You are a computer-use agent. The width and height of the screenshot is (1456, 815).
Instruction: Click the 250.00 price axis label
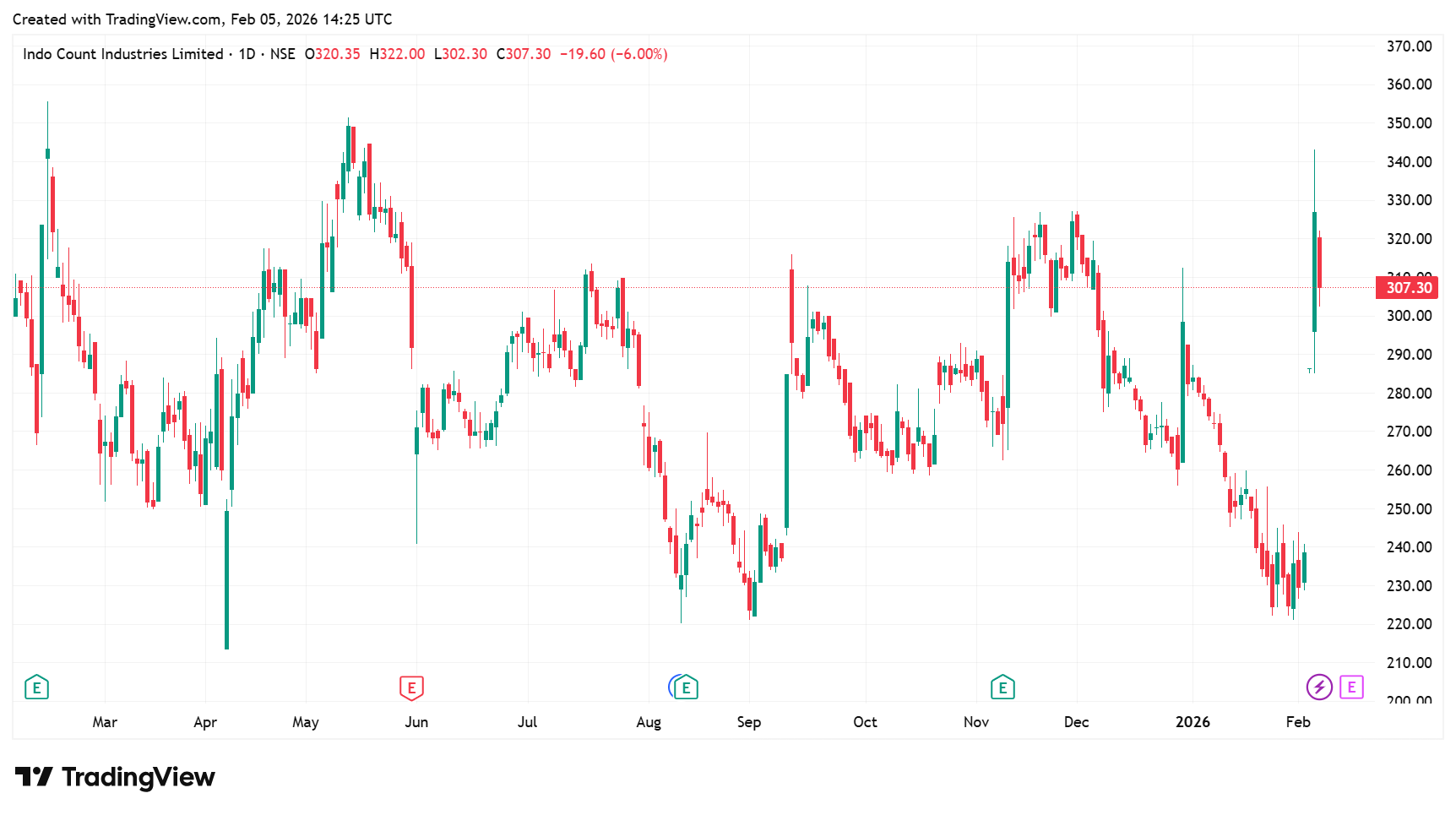click(x=1409, y=508)
